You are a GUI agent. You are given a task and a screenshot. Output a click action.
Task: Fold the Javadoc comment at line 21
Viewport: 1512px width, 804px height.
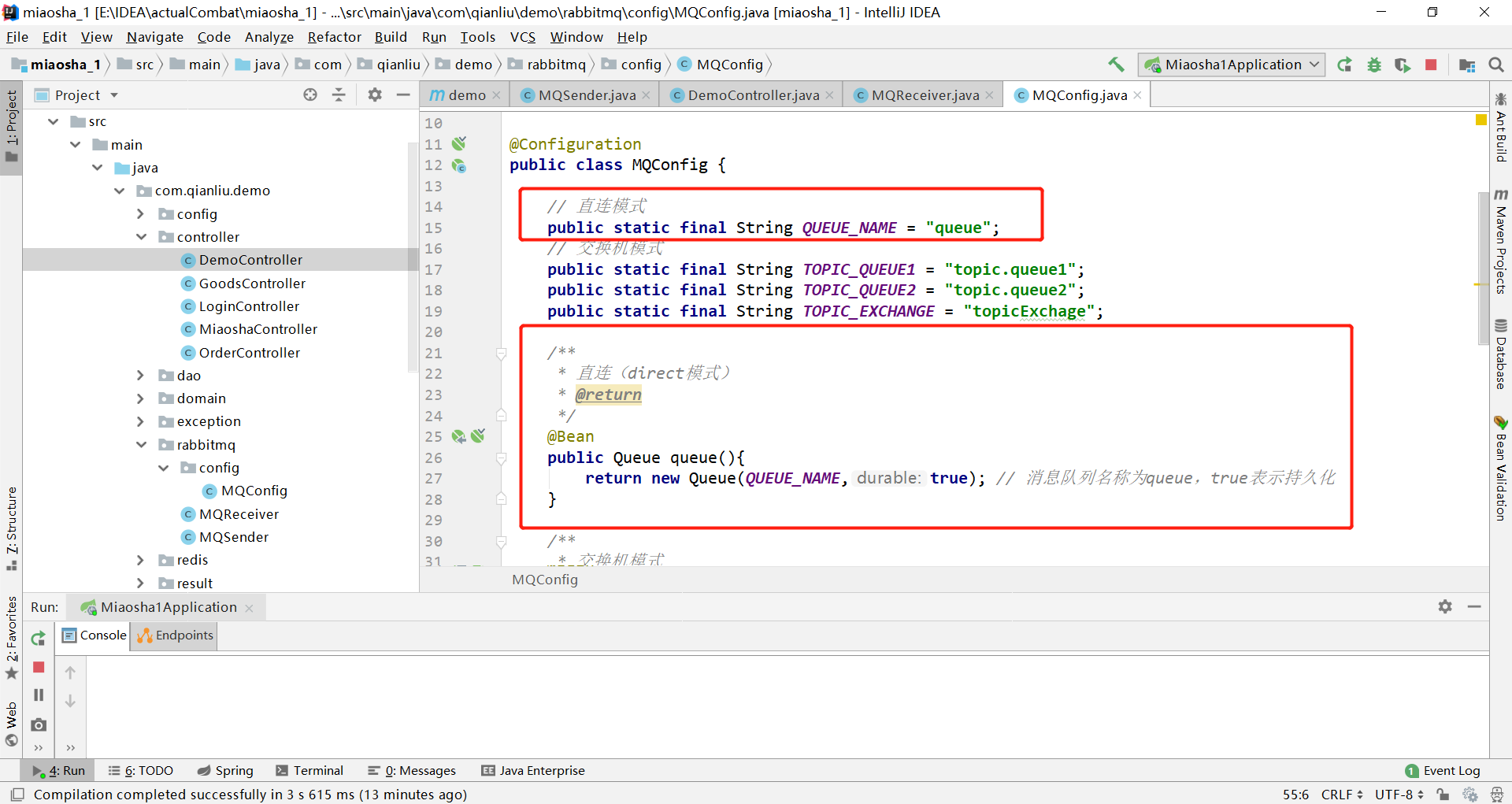click(501, 354)
